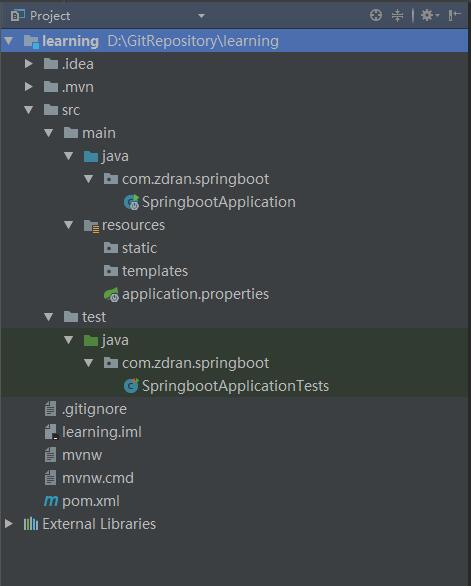
Task: Select the learning.iml file
Action: [x=93, y=432]
